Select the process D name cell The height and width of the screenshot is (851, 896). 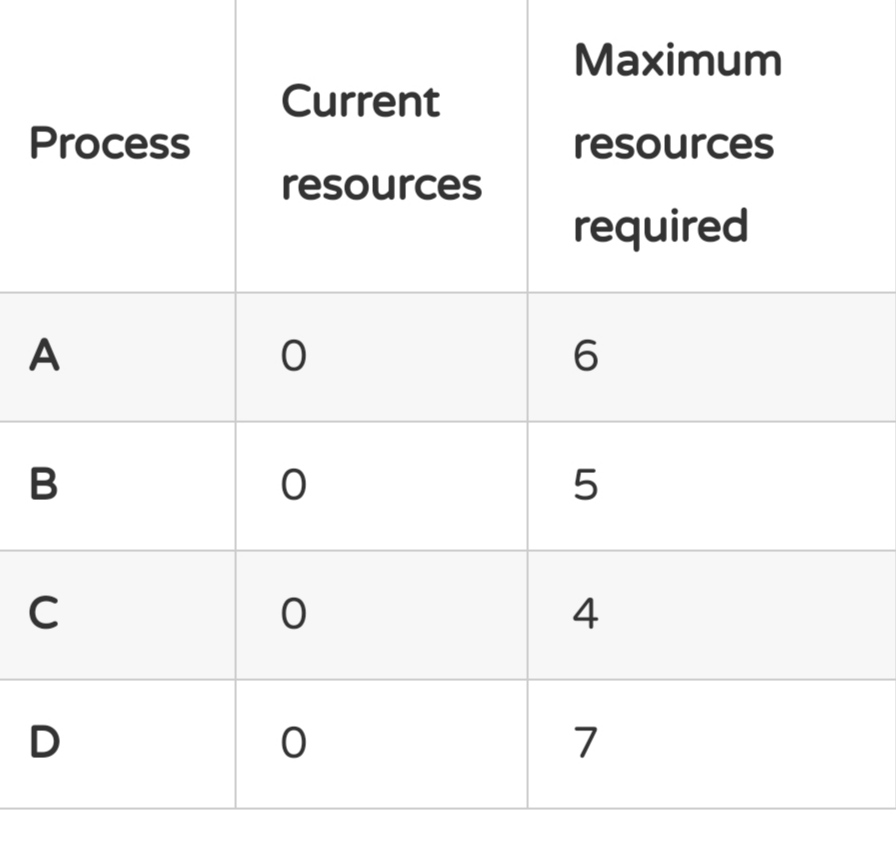point(45,743)
